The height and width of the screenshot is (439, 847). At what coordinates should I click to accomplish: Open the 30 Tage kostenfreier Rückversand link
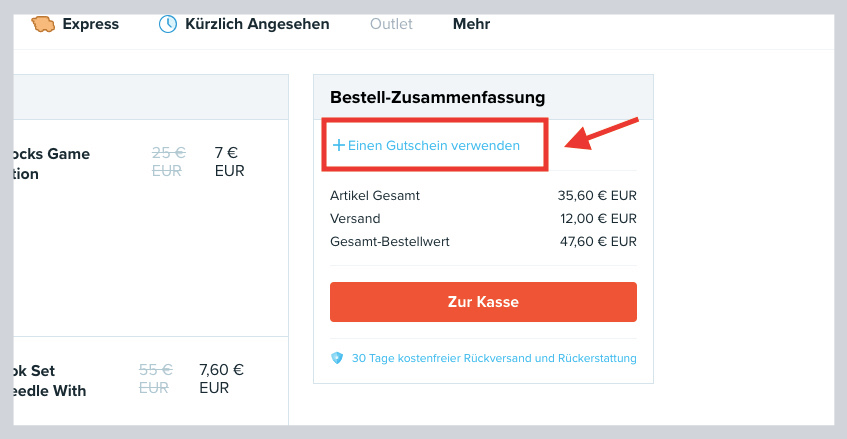tap(493, 358)
